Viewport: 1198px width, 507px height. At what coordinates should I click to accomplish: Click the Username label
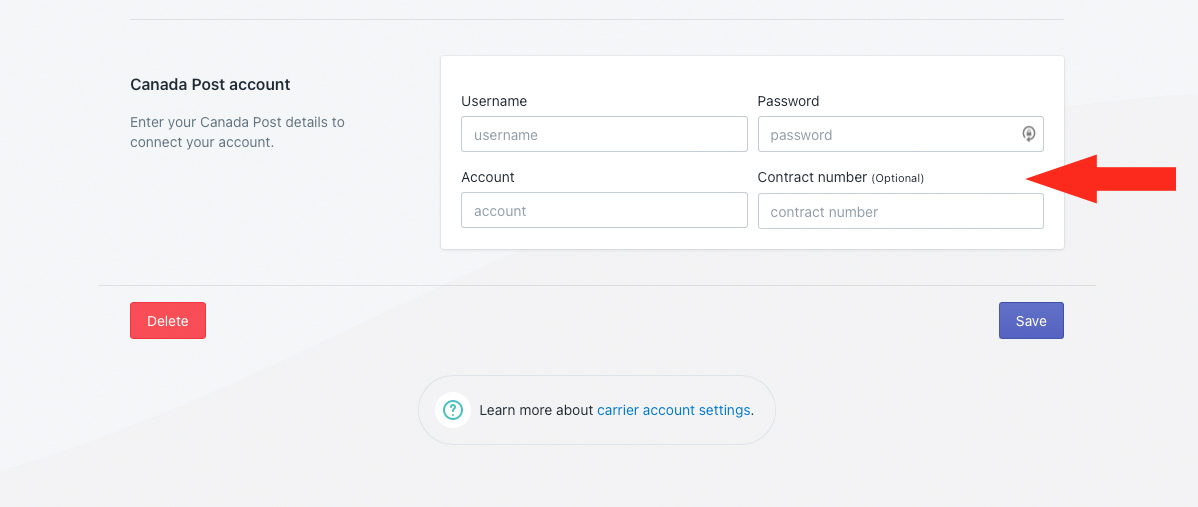pyautogui.click(x=494, y=101)
